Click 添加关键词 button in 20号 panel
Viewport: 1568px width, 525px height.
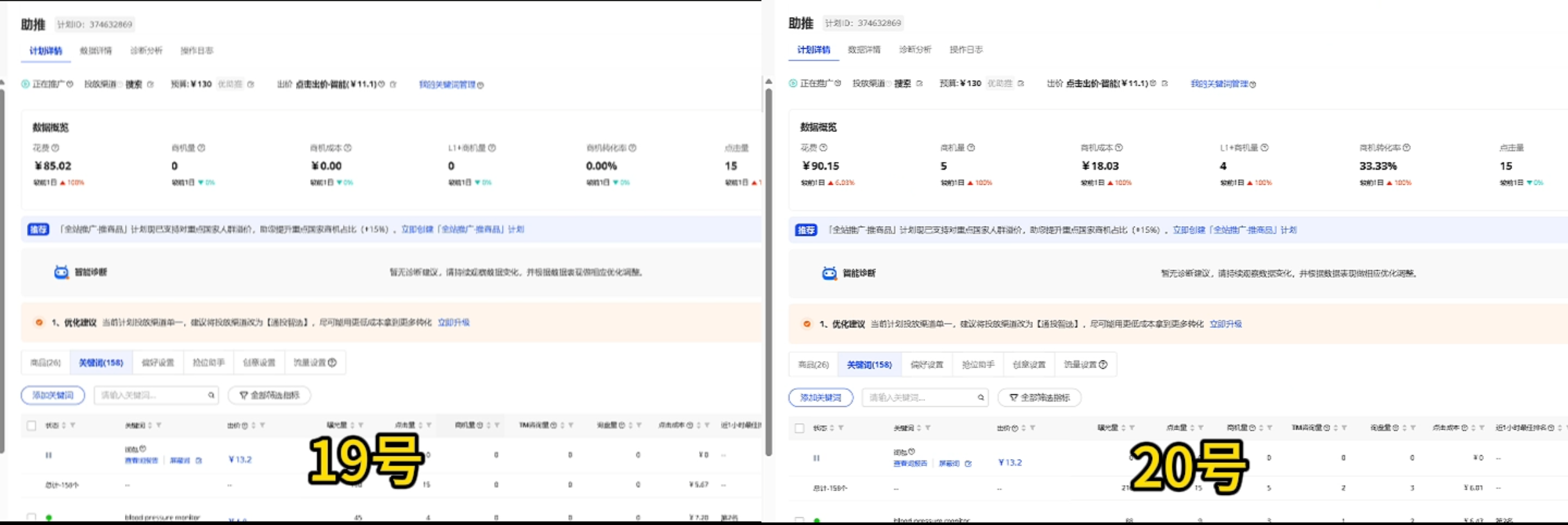coord(821,398)
